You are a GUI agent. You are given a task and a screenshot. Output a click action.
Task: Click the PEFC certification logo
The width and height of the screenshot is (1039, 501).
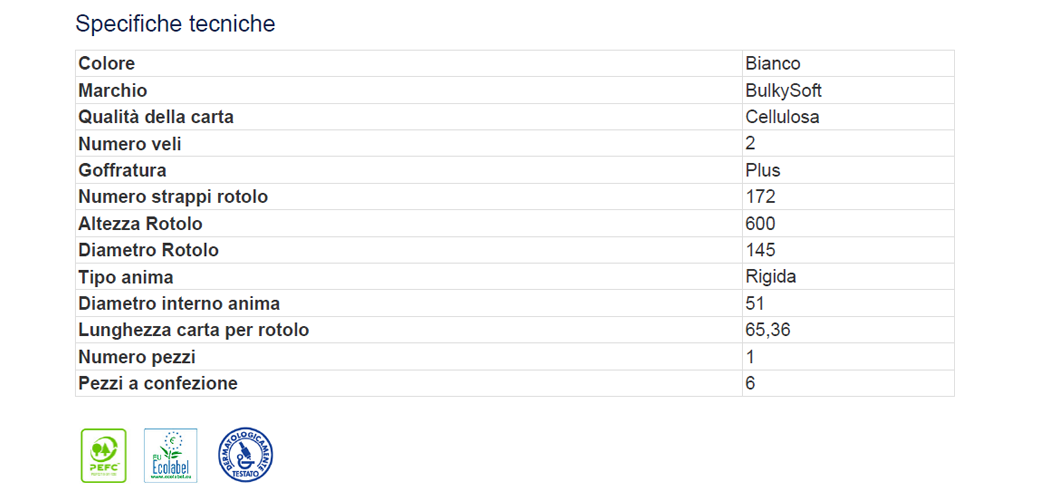tap(103, 456)
